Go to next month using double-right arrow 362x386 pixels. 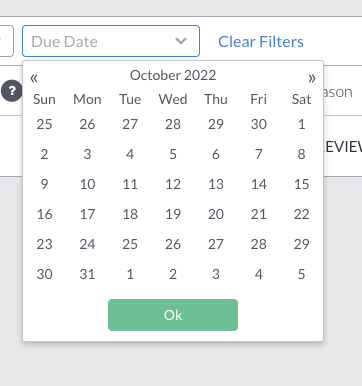point(312,78)
